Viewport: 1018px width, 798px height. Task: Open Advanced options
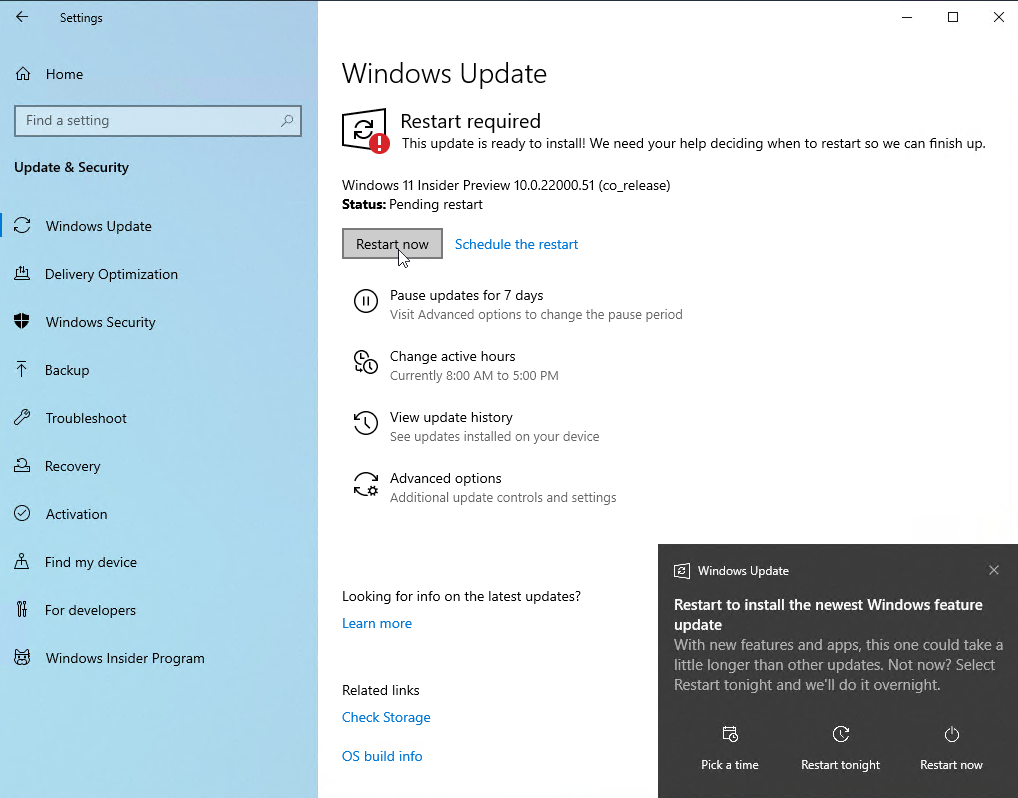[x=445, y=479]
